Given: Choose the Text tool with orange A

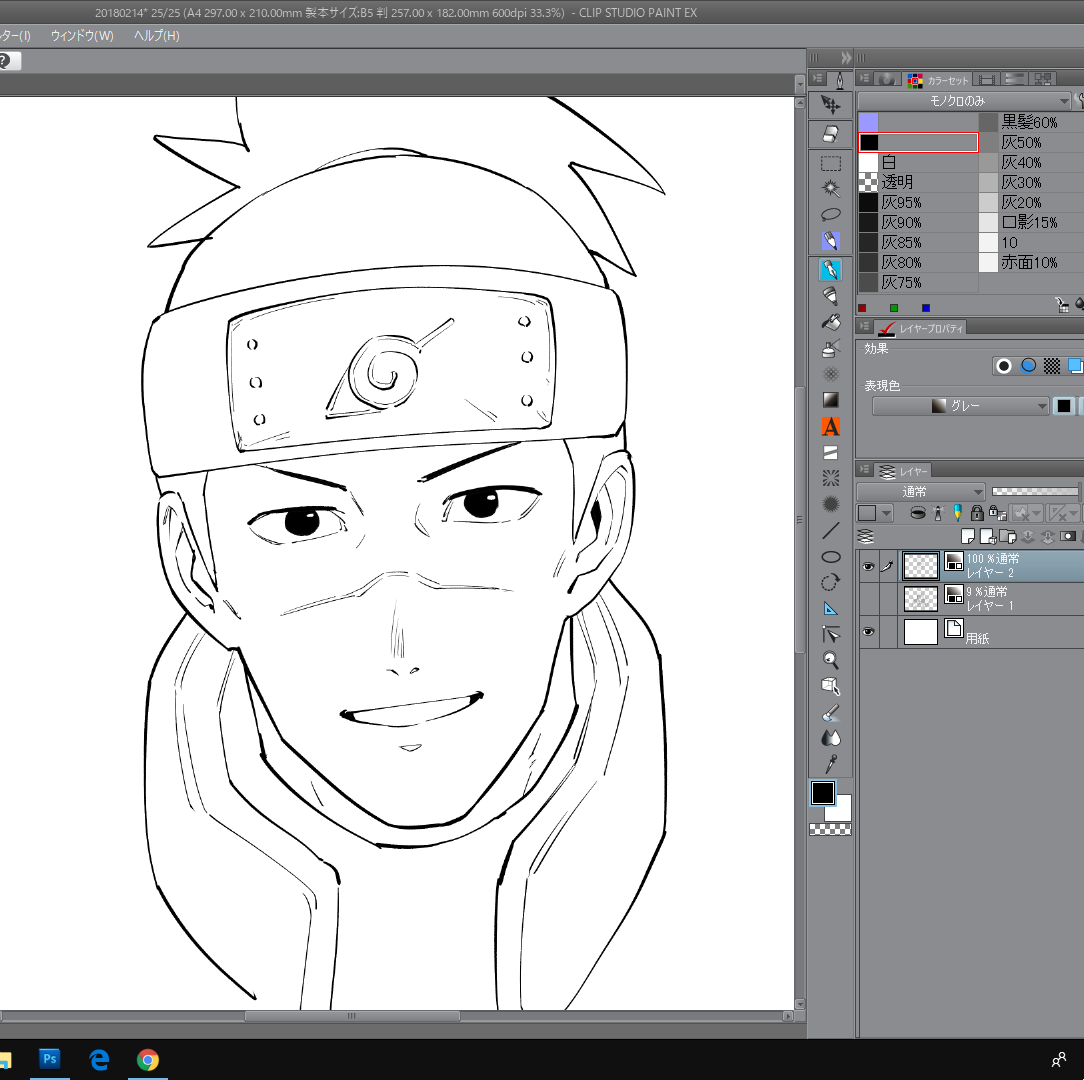Looking at the screenshot, I should pyautogui.click(x=830, y=427).
